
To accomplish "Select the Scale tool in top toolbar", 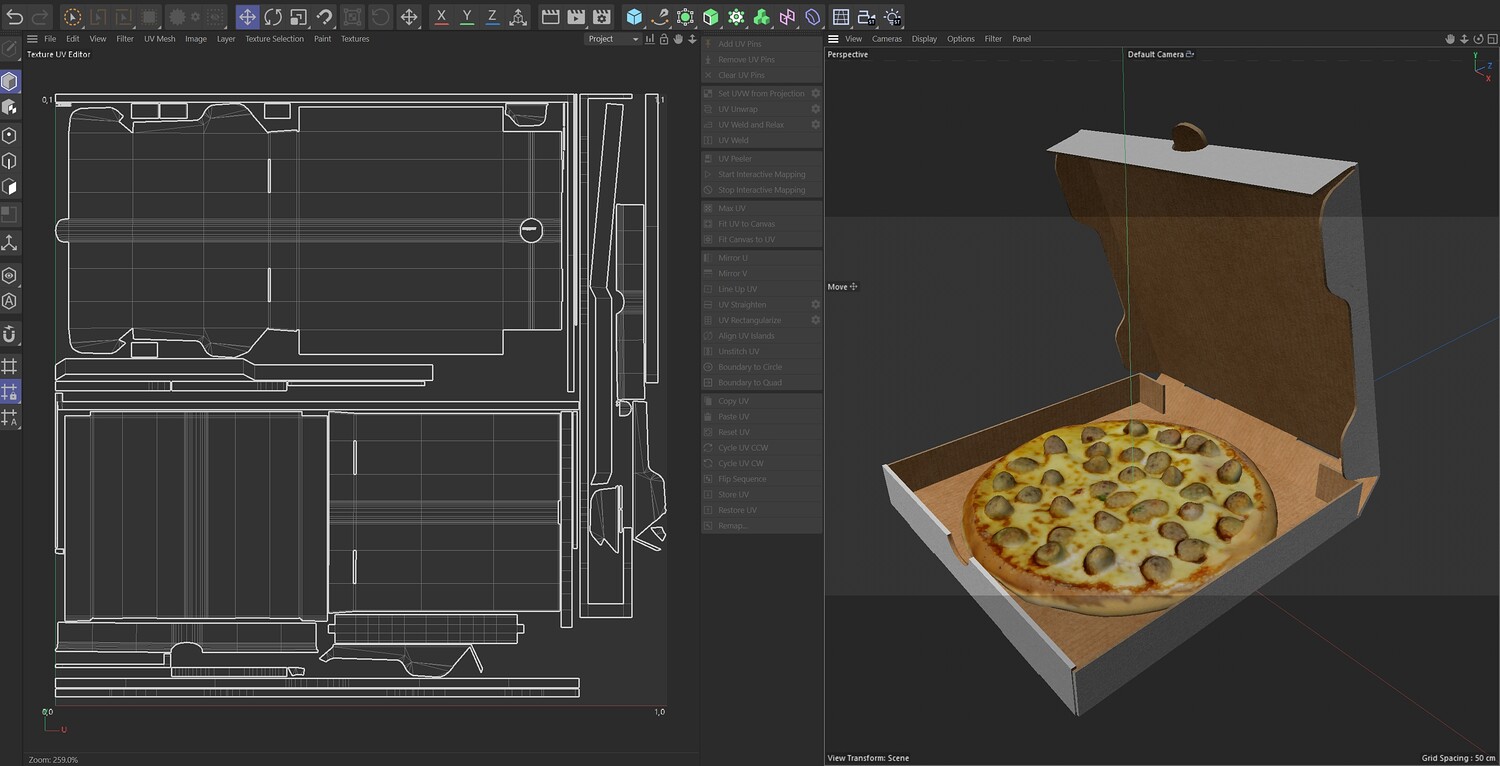I will 298,17.
